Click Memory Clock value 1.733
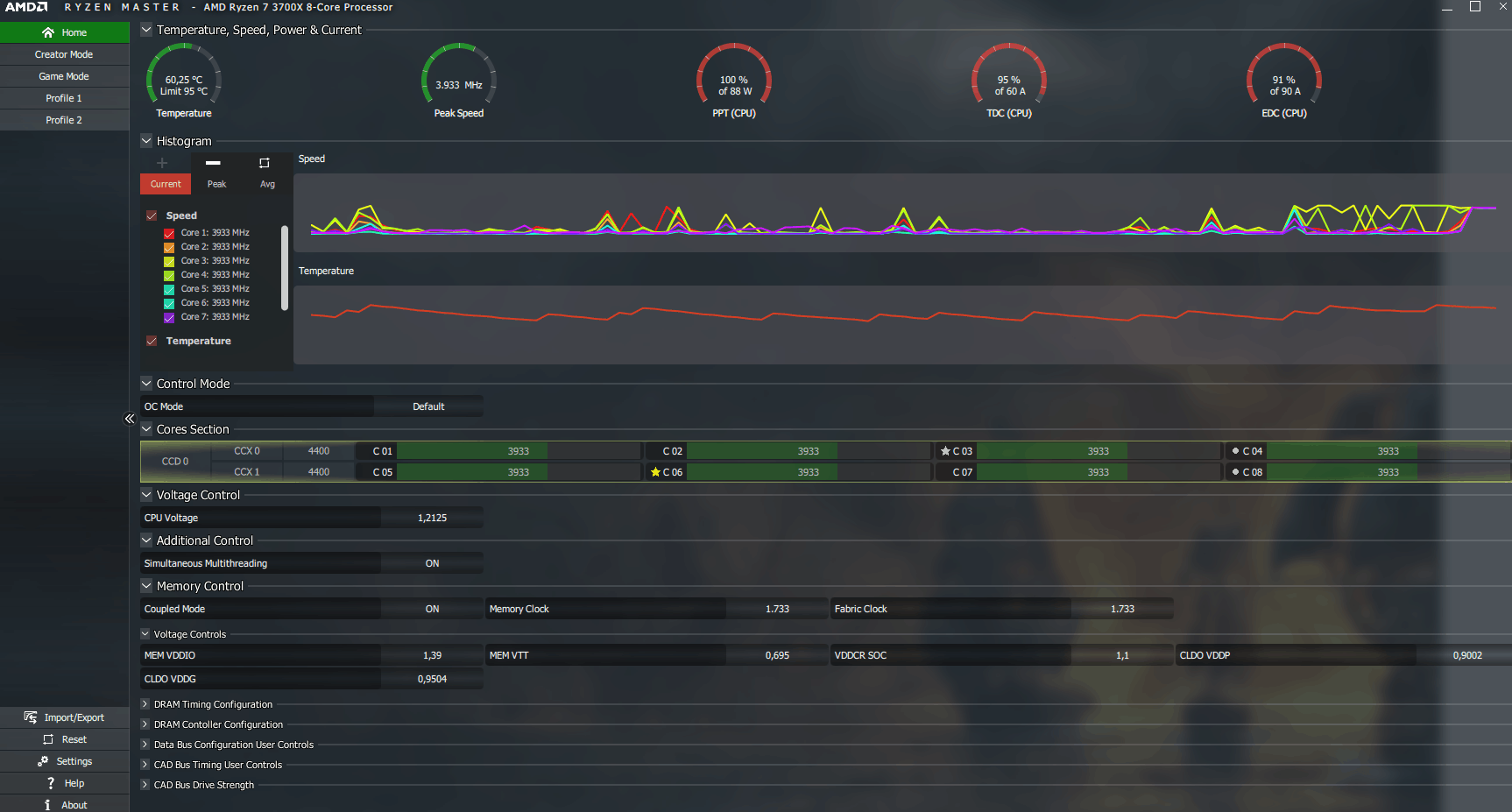 [777, 609]
